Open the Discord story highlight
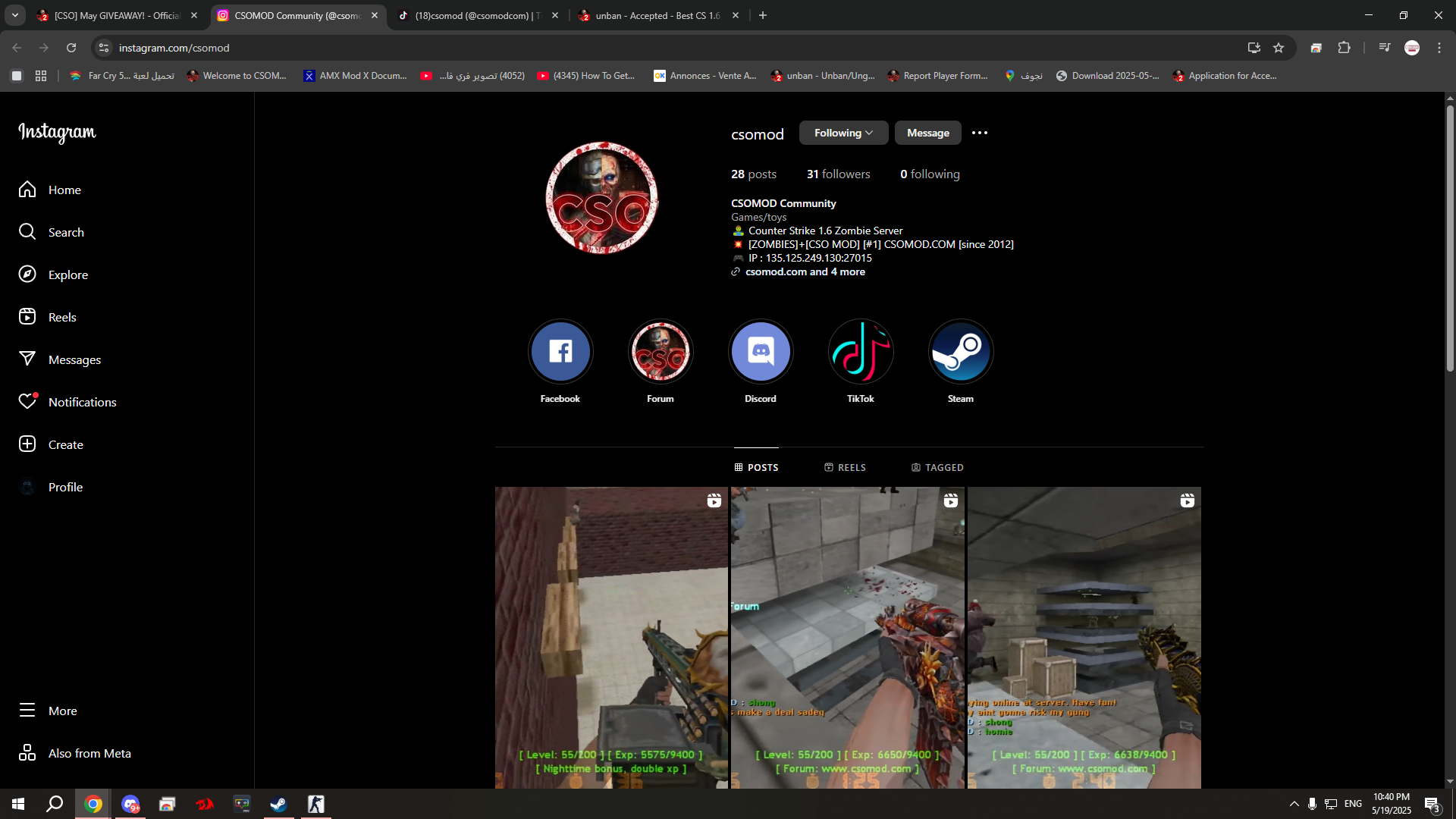This screenshot has width=1456, height=819. pyautogui.click(x=760, y=352)
